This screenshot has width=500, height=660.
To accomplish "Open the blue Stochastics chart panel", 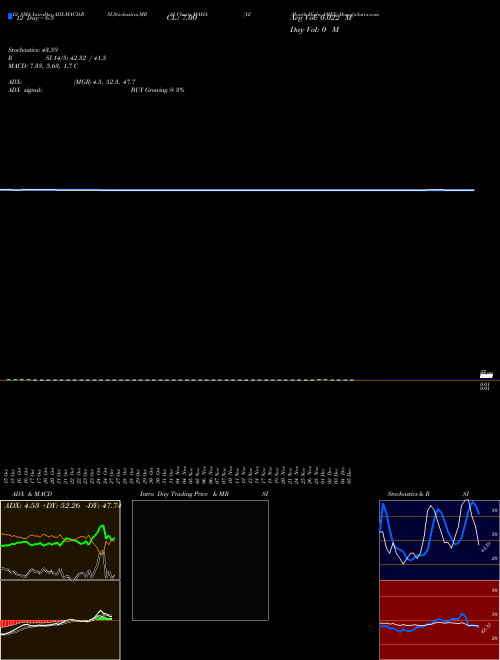I will 439,540.
